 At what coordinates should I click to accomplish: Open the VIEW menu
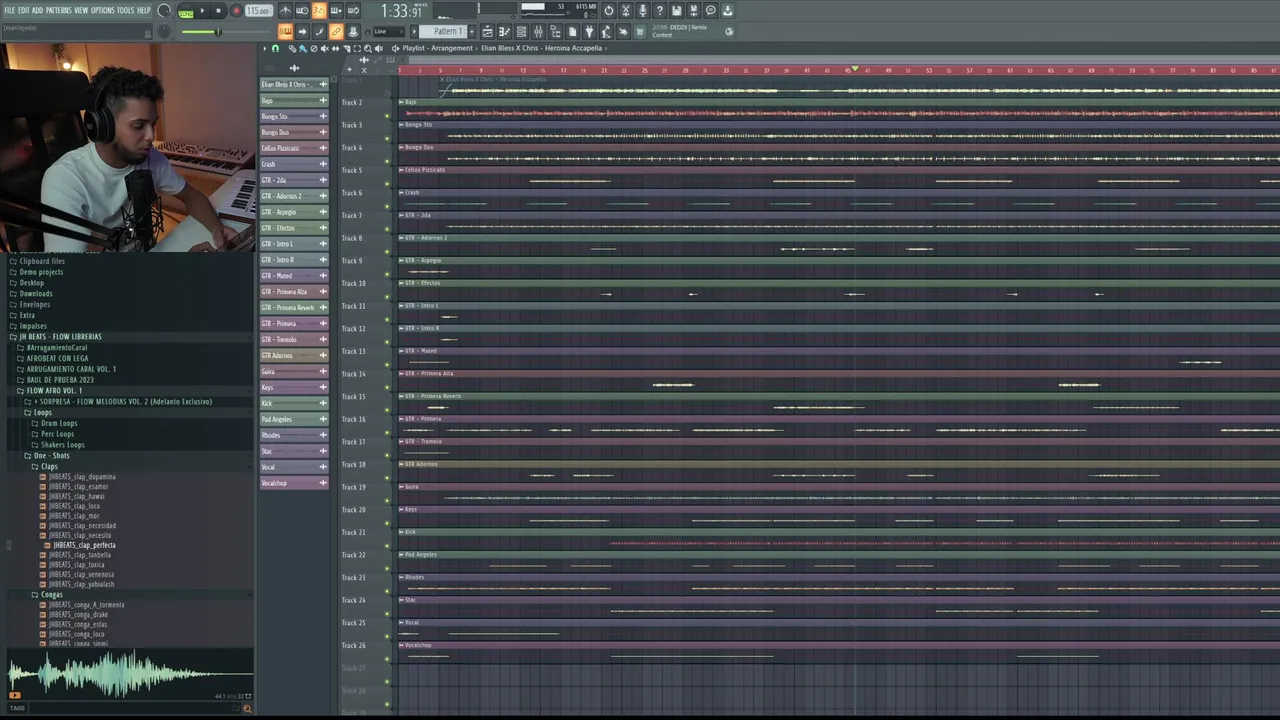pyautogui.click(x=81, y=10)
